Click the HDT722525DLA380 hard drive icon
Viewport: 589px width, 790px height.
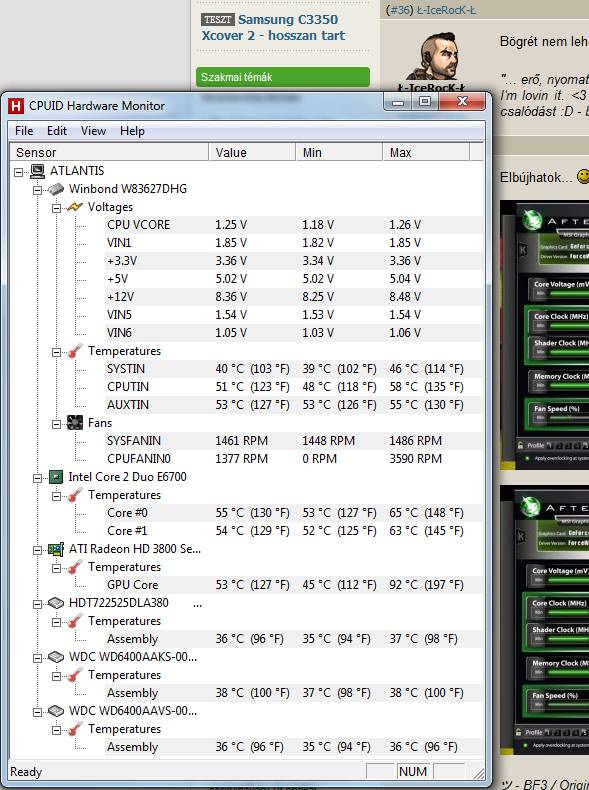56,603
